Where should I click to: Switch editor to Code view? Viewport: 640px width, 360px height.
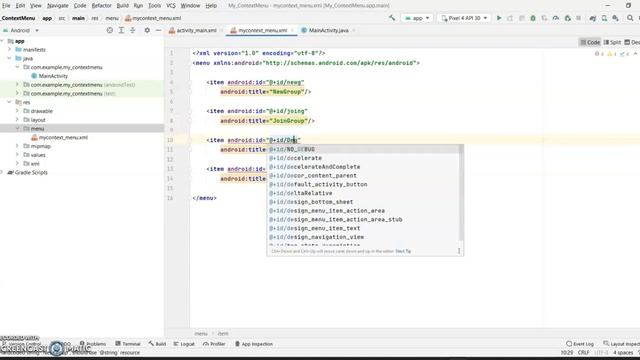point(590,42)
